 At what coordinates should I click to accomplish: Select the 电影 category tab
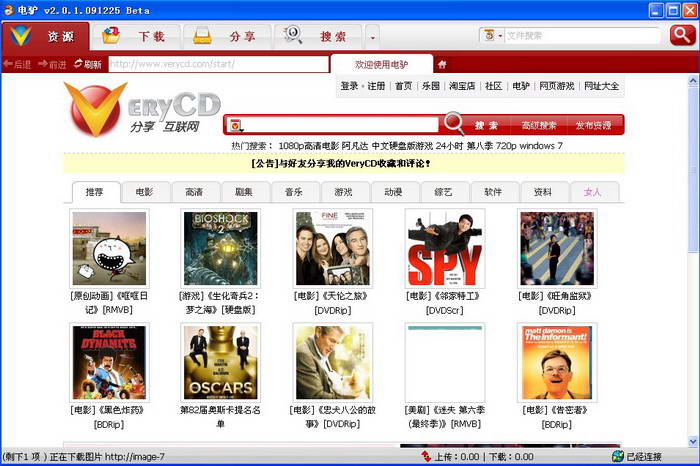(x=144, y=192)
